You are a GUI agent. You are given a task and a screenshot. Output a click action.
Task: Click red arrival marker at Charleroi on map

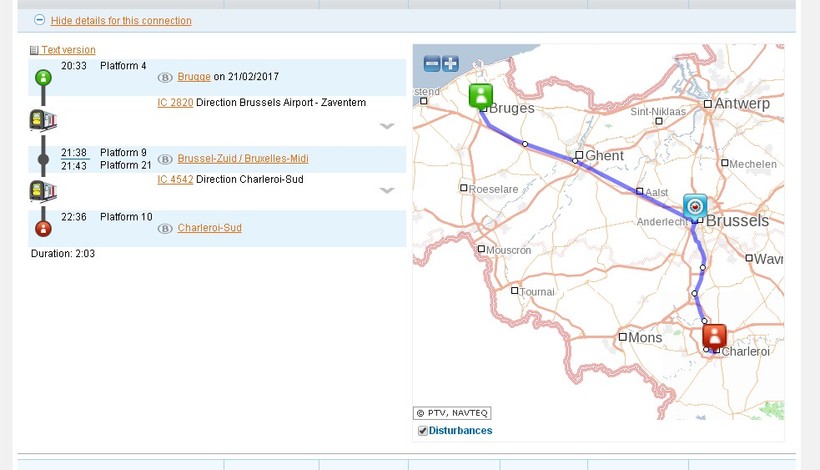click(x=714, y=336)
